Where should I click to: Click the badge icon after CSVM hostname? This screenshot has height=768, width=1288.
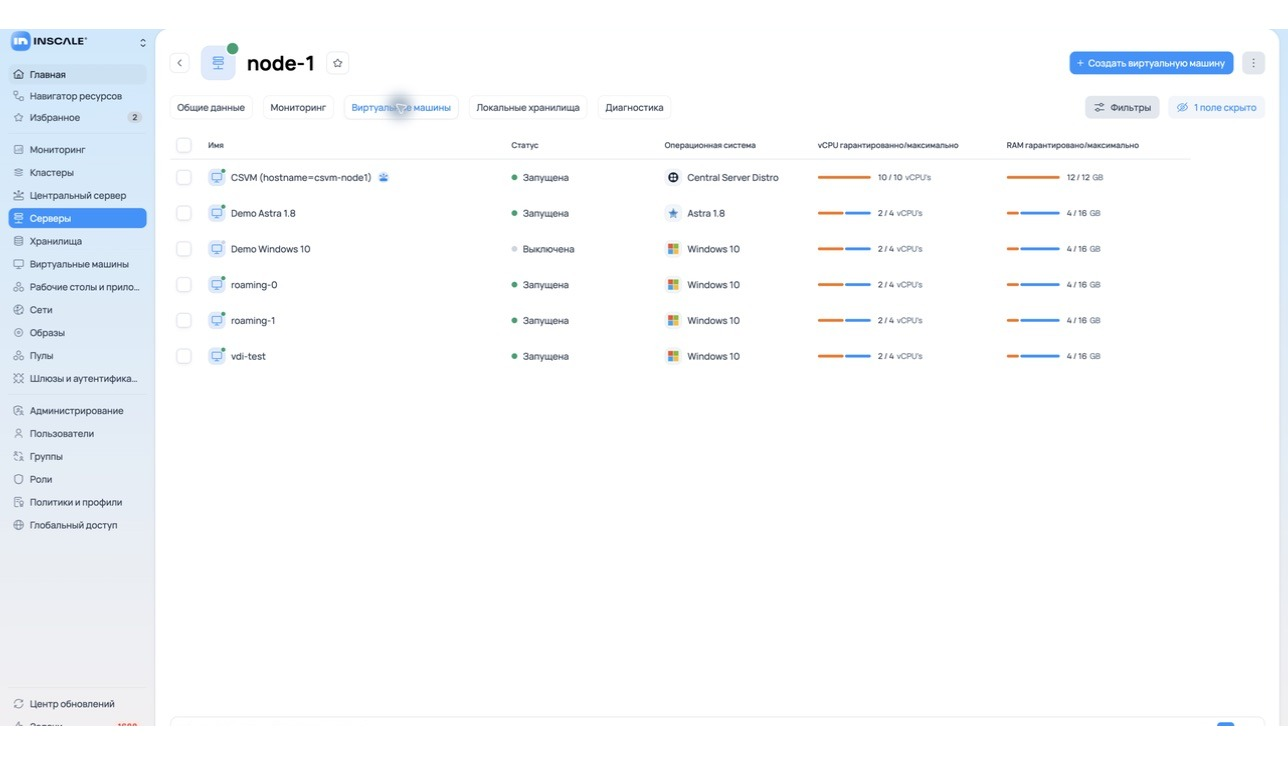383,178
